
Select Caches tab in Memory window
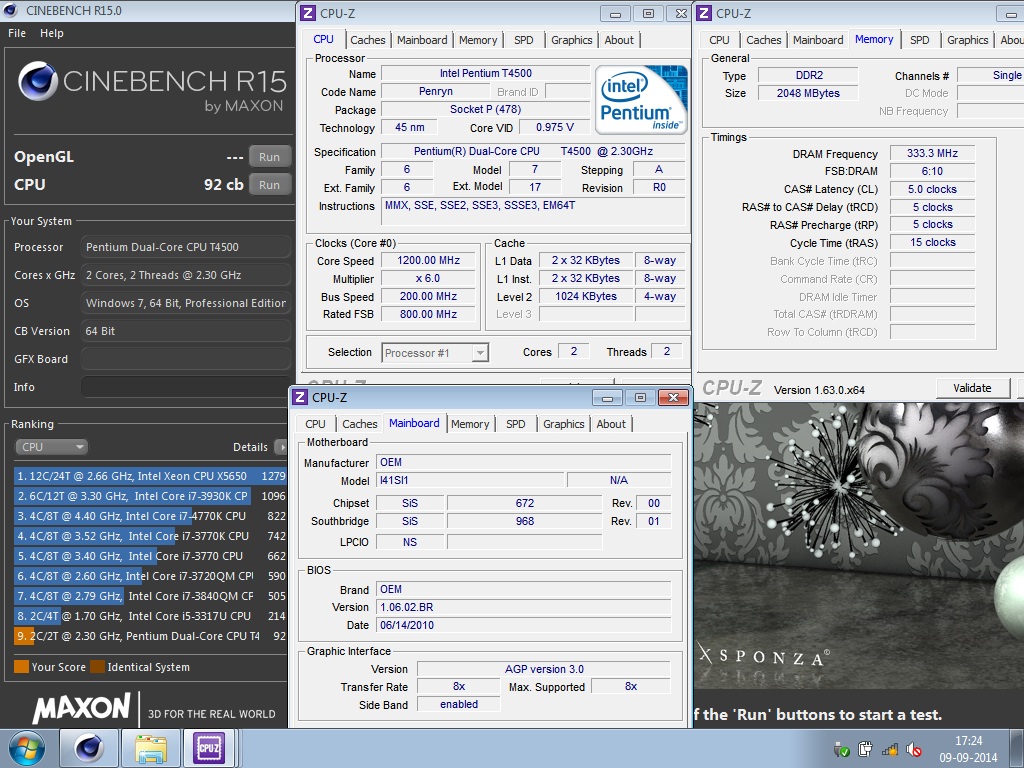(x=763, y=40)
